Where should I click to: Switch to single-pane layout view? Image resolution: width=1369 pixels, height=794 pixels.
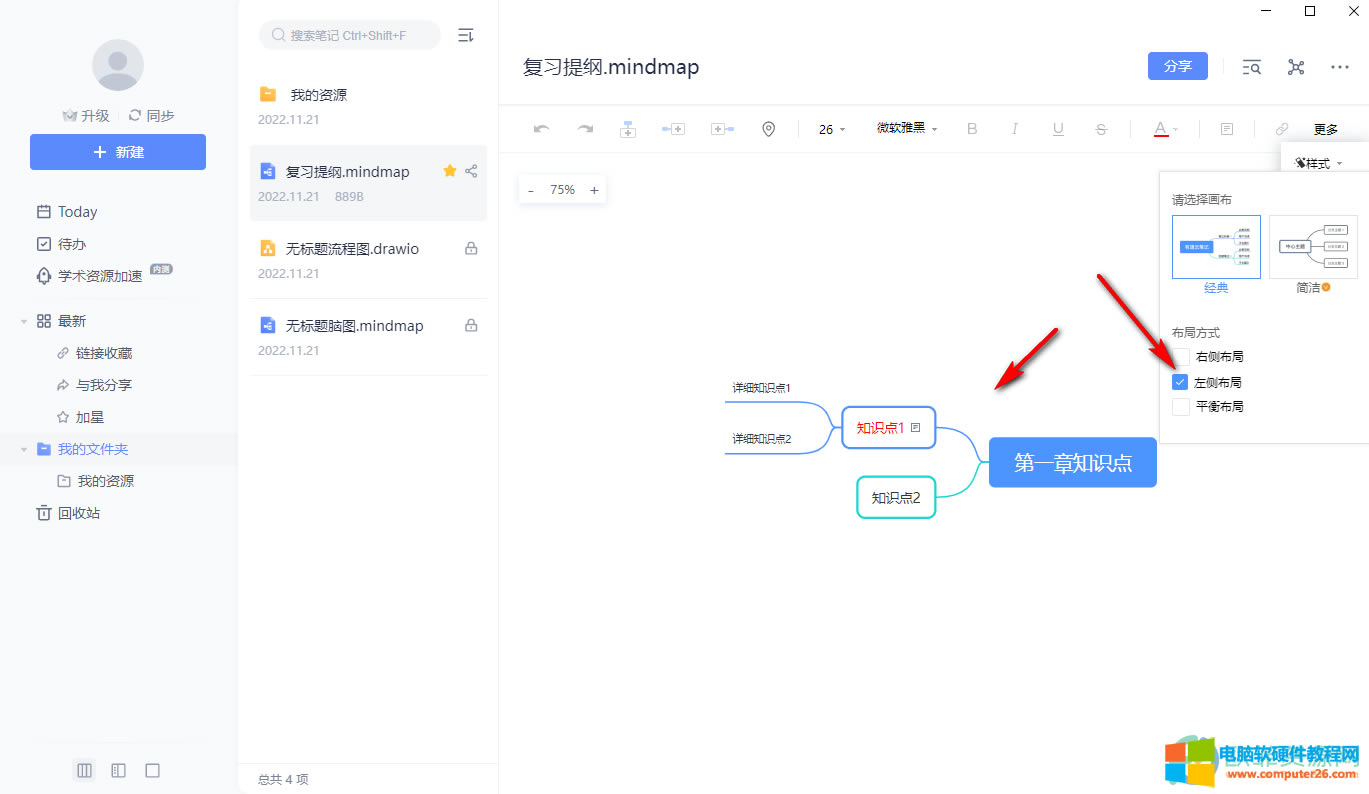click(152, 770)
